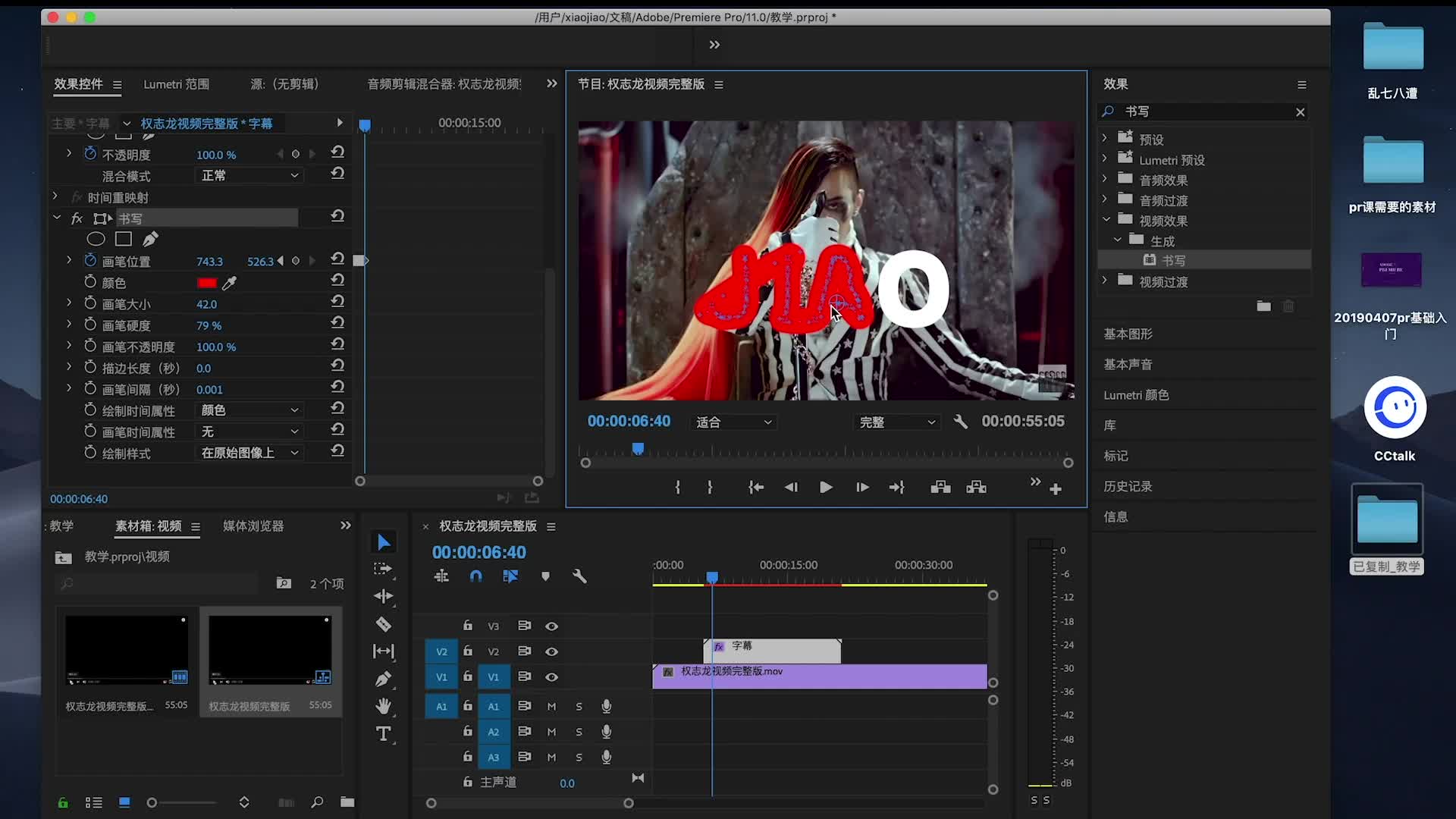Open the program monitor wrench settings
The image size is (1456, 819).
[x=960, y=422]
